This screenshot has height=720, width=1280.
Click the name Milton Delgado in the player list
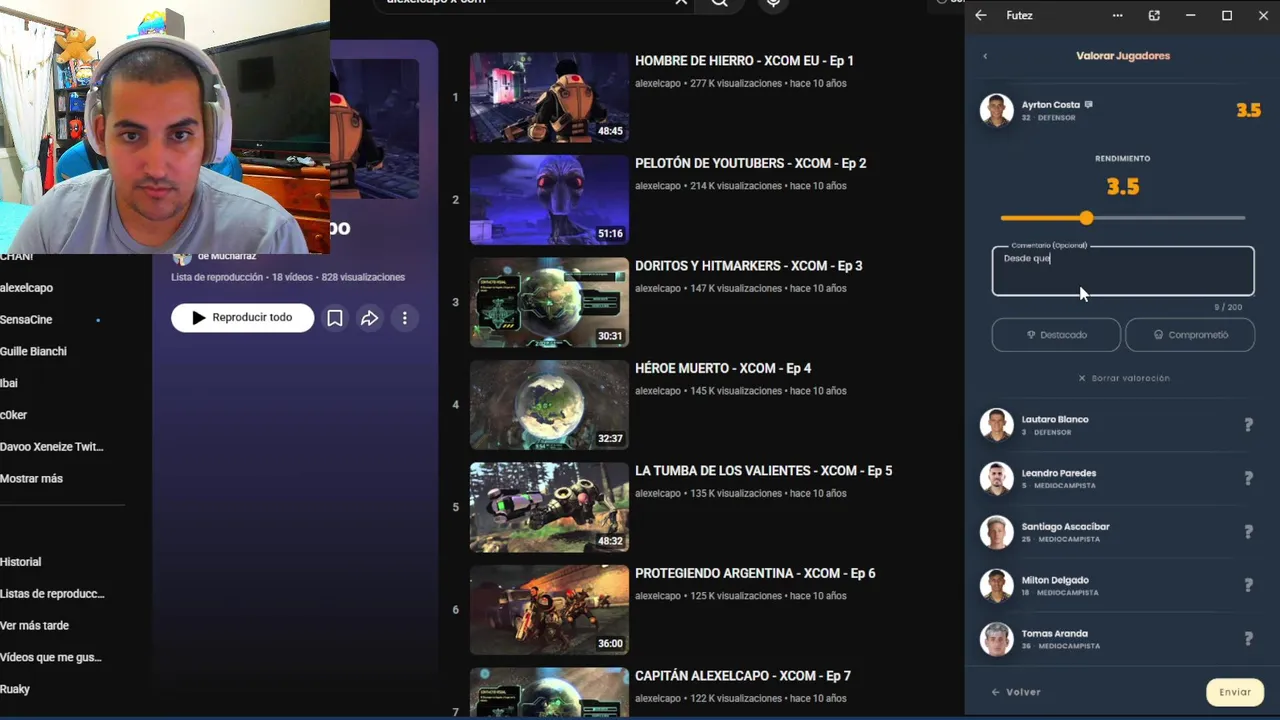coord(1055,580)
